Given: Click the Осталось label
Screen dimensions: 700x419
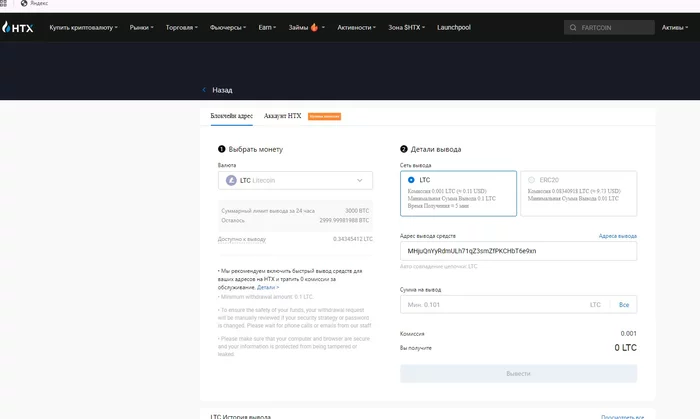Looking at the screenshot, I should (233, 220).
